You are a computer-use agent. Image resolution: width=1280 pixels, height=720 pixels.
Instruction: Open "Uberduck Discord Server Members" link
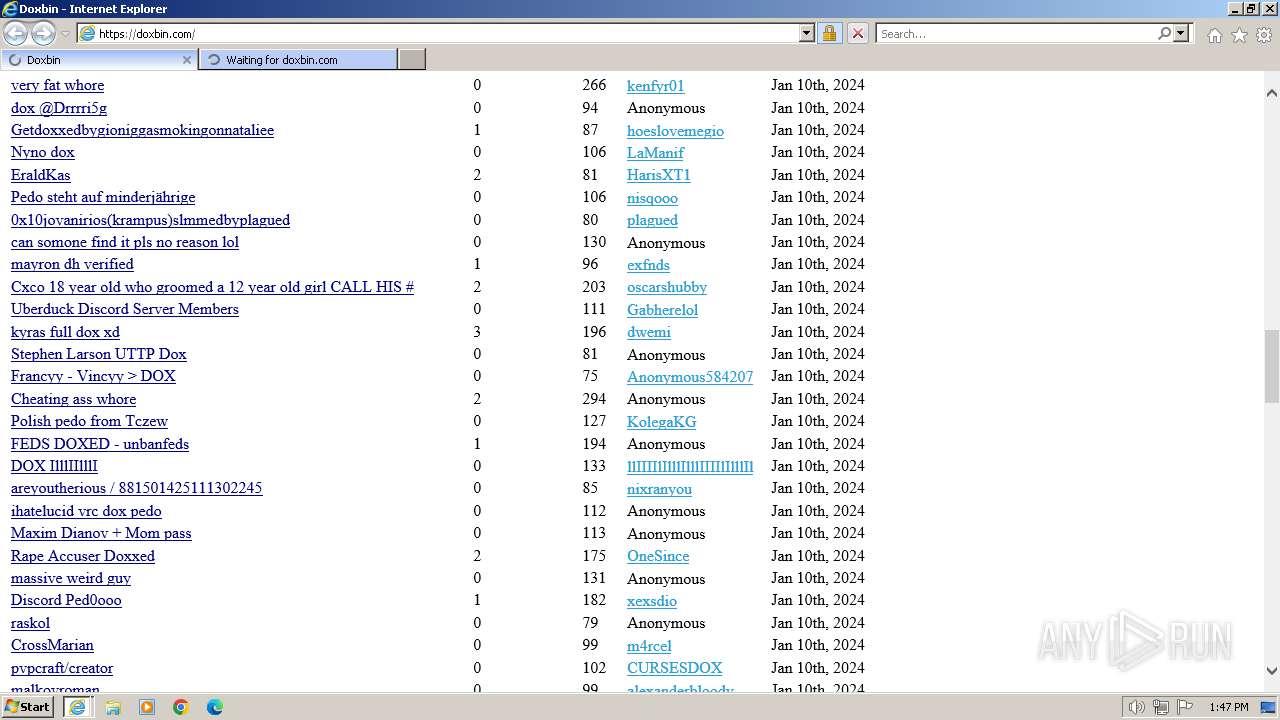pyautogui.click(x=125, y=309)
